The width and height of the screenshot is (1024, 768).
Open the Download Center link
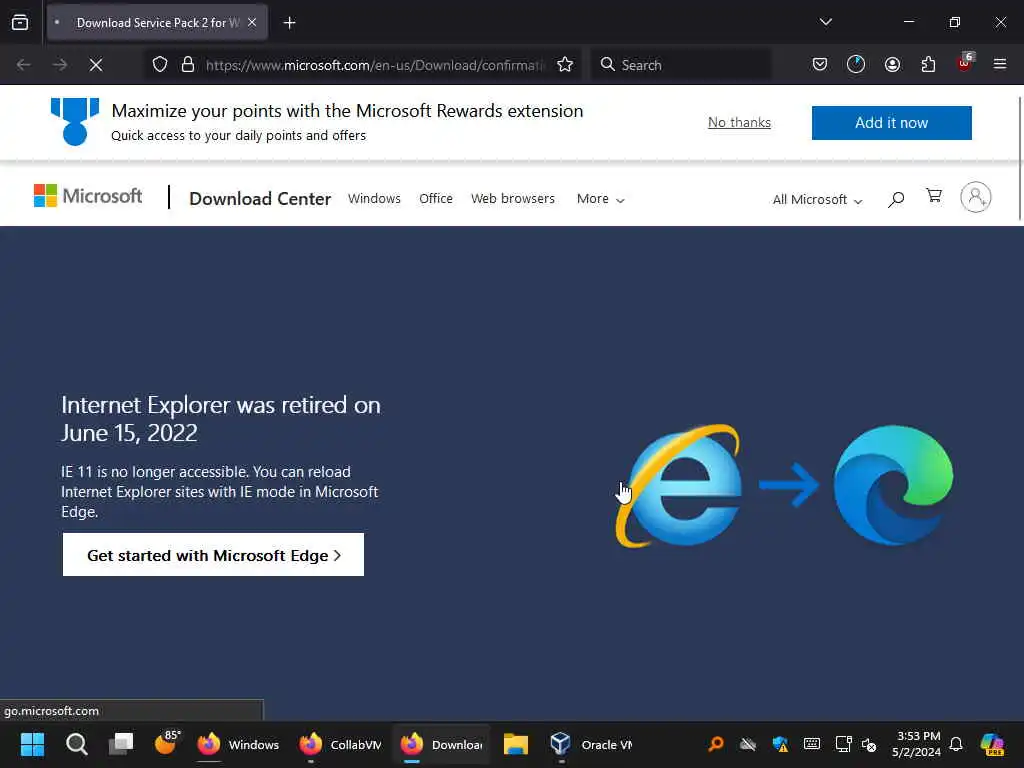(x=260, y=199)
